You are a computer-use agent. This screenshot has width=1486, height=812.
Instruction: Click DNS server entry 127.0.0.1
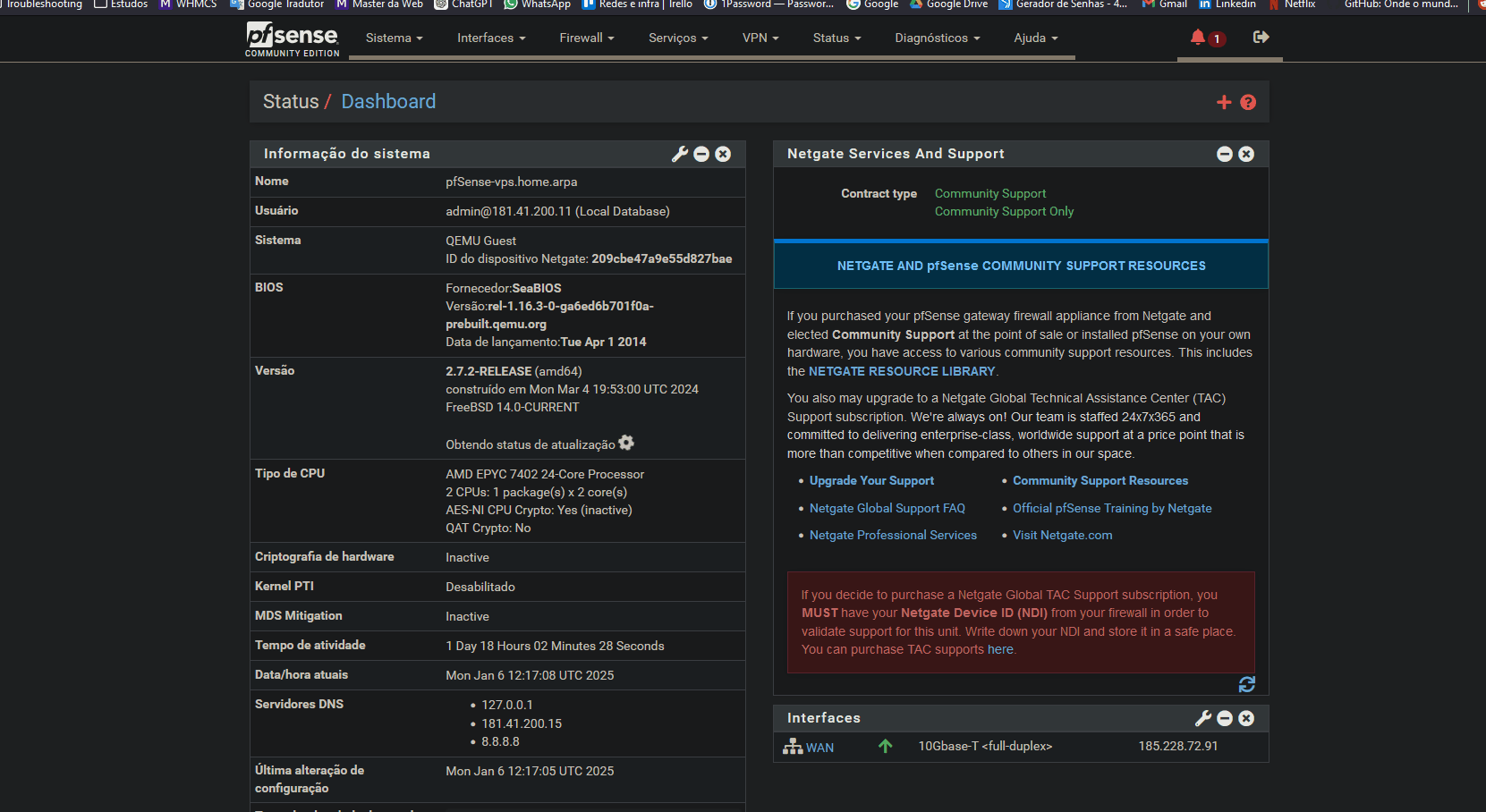click(507, 705)
